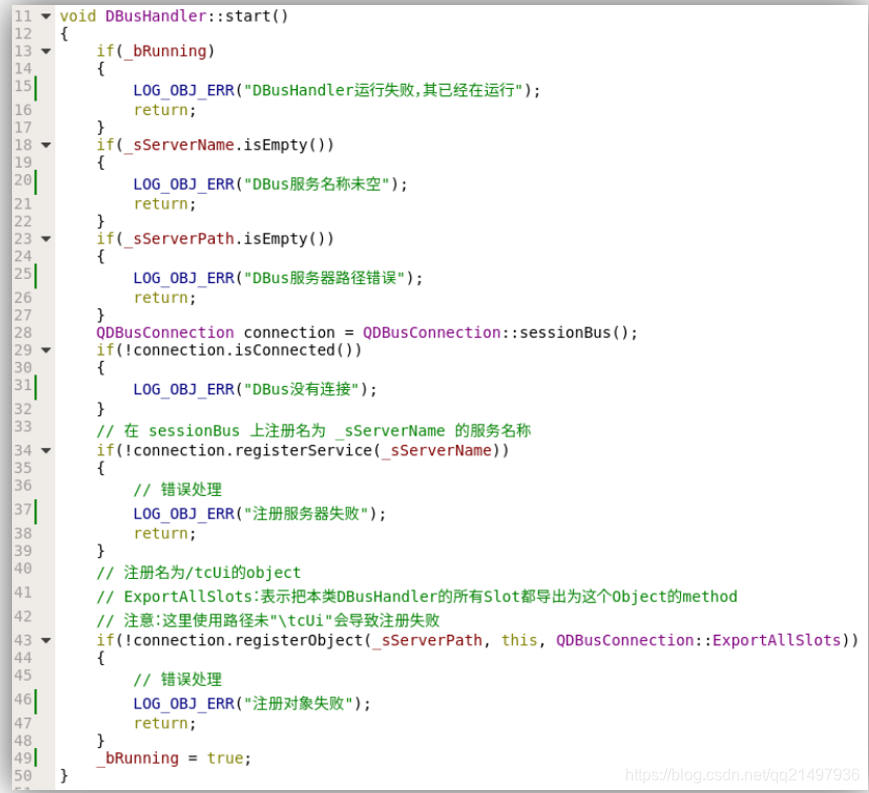Viewport: 869px width, 793px height.
Task: Click the string "DBus没有连接"
Action: pyautogui.click(x=301, y=390)
